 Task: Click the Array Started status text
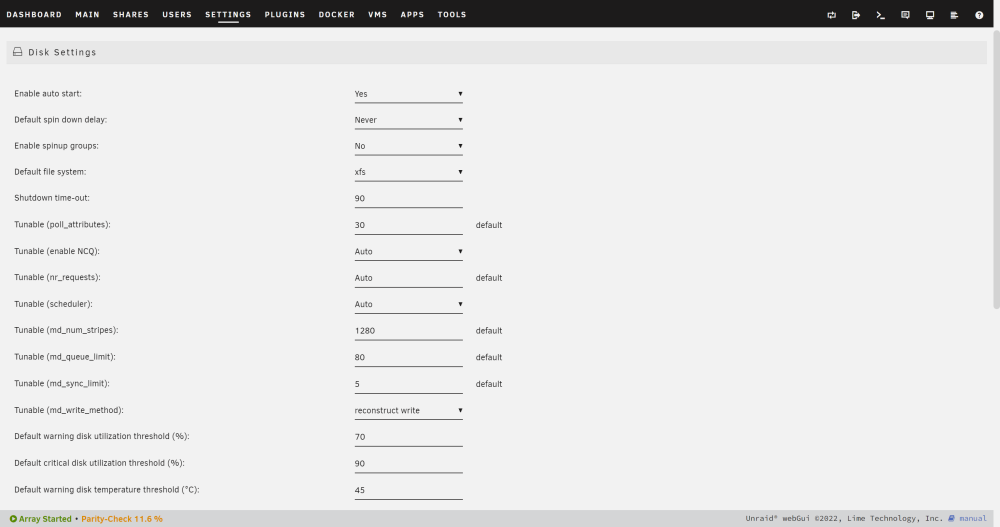pos(45,519)
